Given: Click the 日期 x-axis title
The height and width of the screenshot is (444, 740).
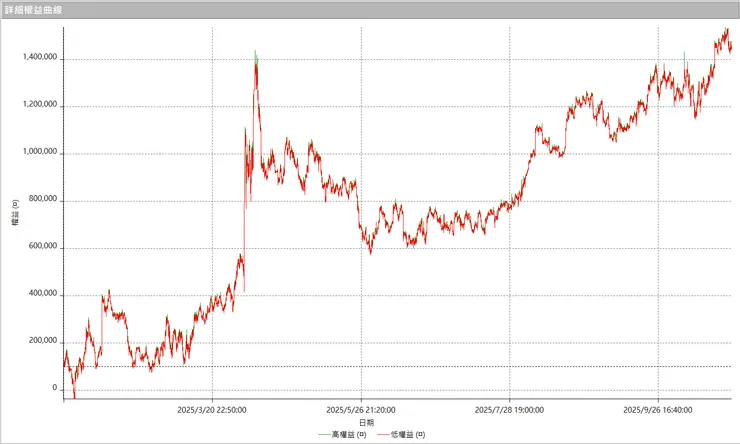Looking at the screenshot, I should click(367, 423).
